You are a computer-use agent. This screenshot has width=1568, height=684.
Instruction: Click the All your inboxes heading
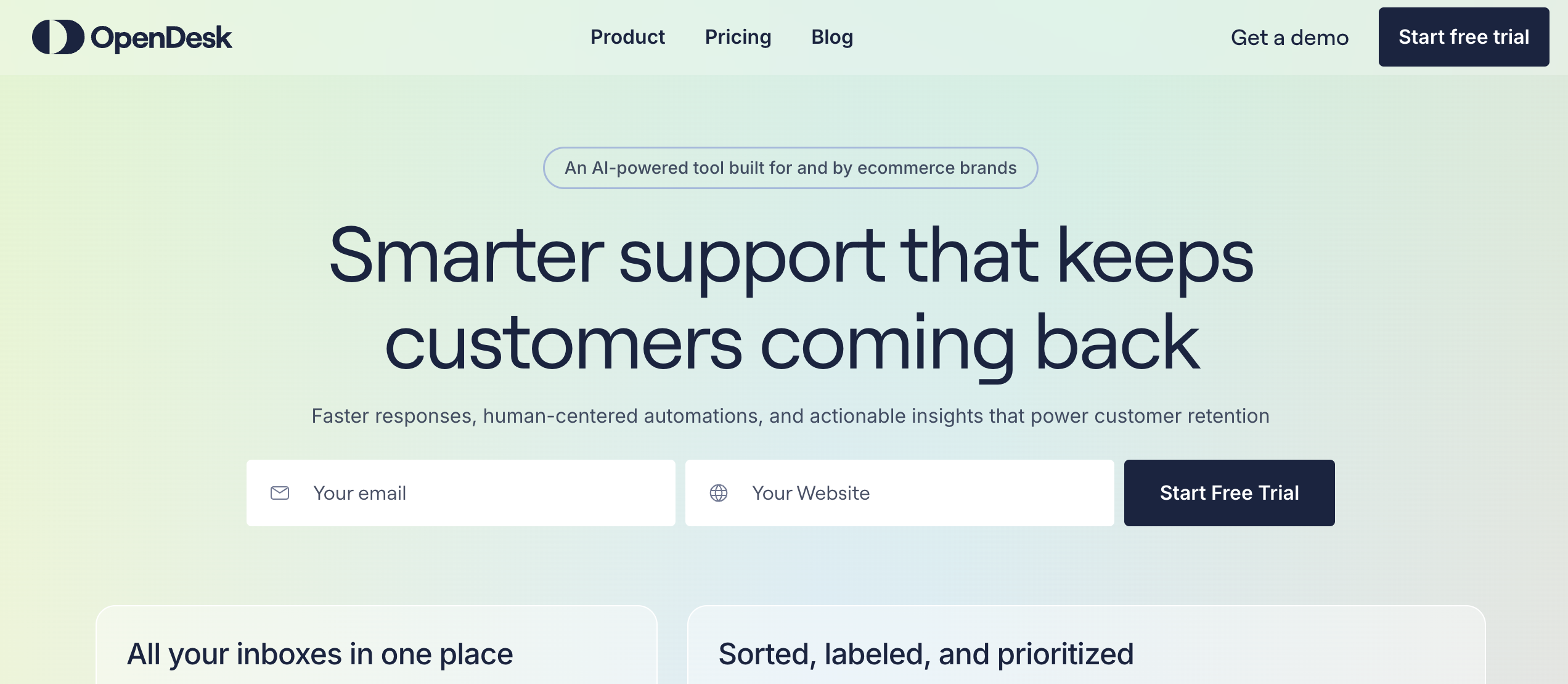pos(320,654)
